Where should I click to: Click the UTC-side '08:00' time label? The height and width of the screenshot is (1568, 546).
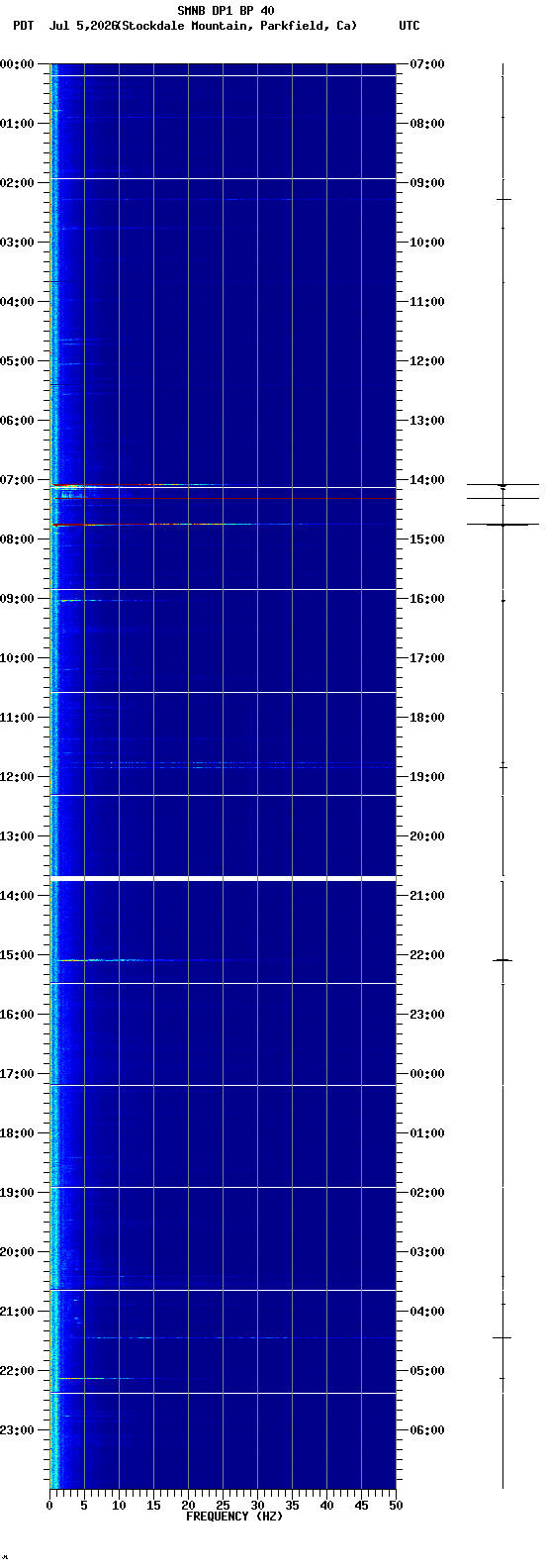(427, 124)
